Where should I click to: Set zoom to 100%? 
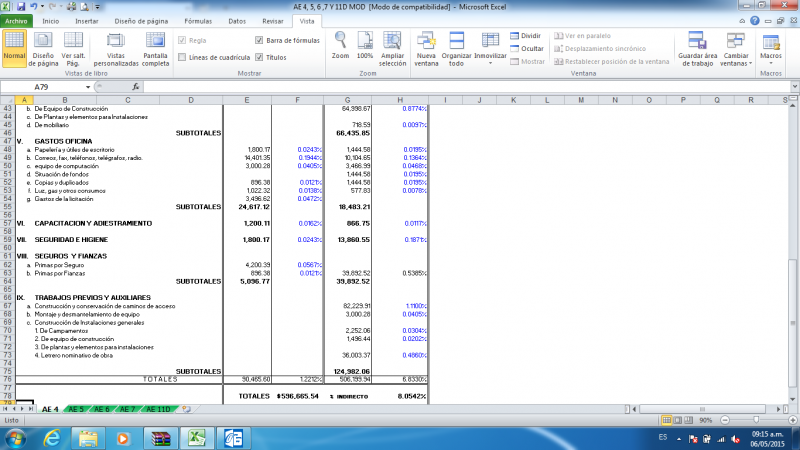coord(365,46)
